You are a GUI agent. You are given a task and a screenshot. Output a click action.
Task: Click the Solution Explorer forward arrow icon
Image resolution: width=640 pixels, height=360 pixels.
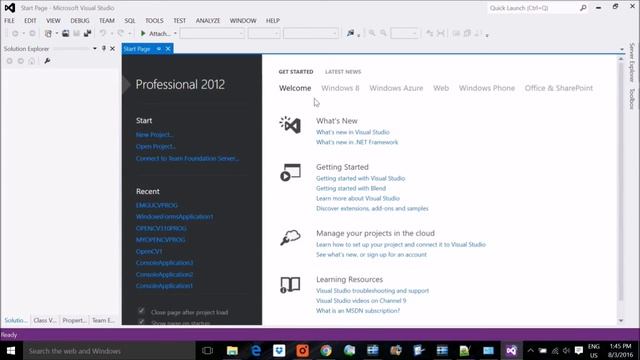coord(20,61)
